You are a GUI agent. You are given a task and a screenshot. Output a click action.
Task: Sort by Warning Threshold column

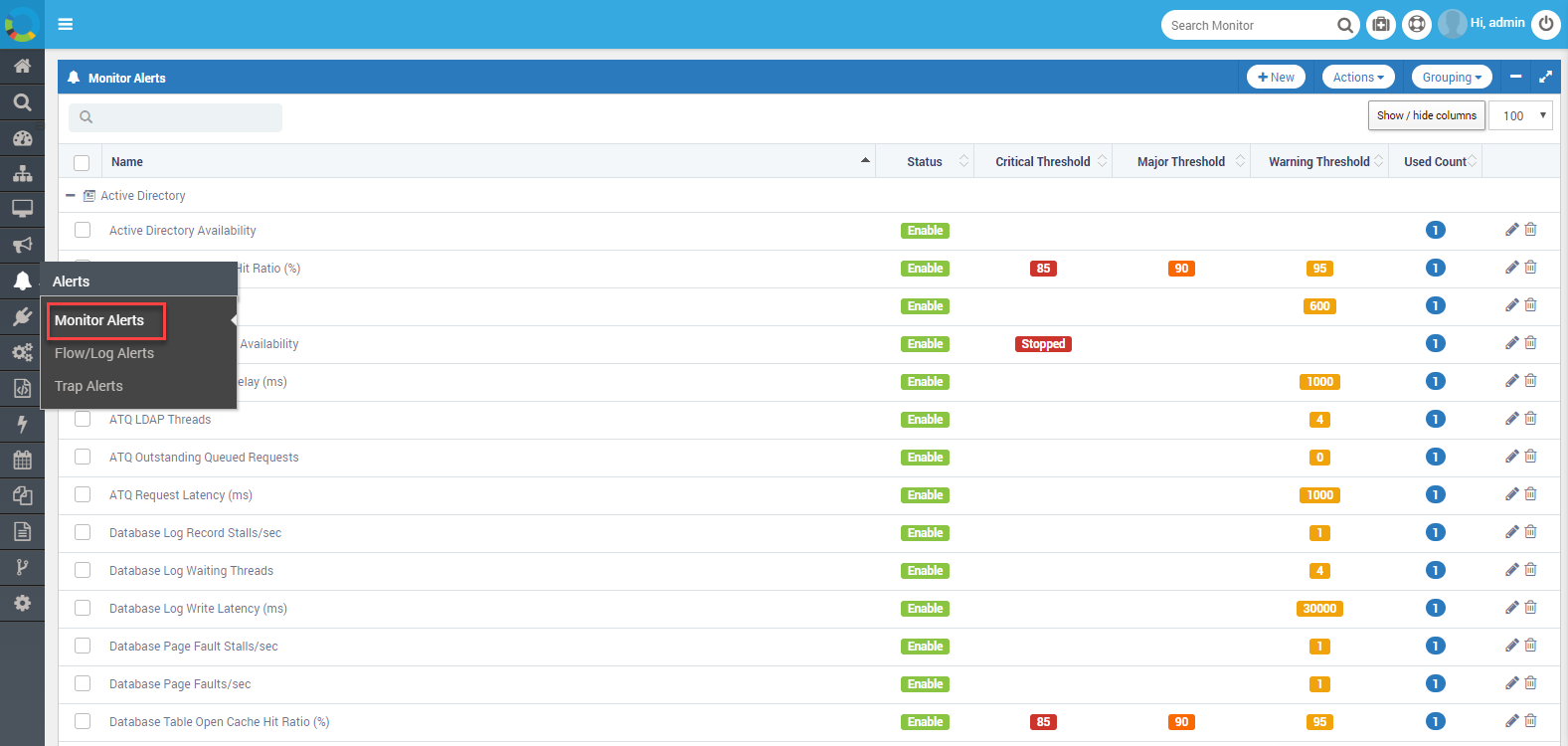click(x=1319, y=161)
